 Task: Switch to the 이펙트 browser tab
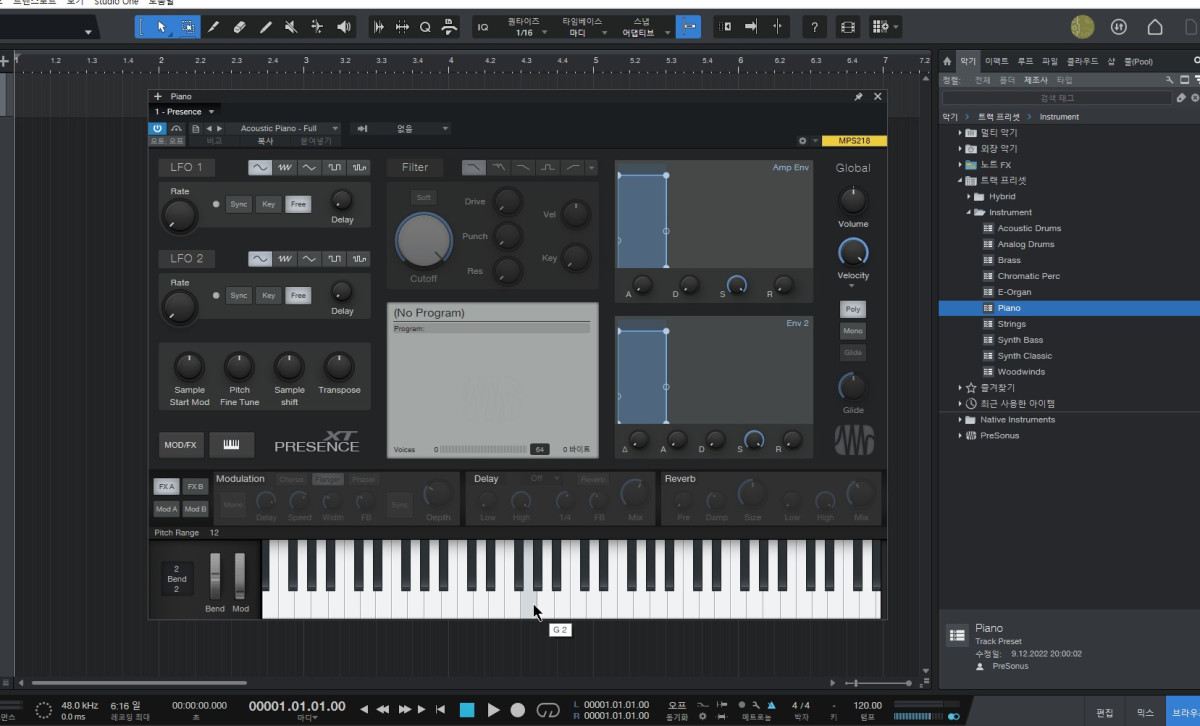click(x=997, y=61)
